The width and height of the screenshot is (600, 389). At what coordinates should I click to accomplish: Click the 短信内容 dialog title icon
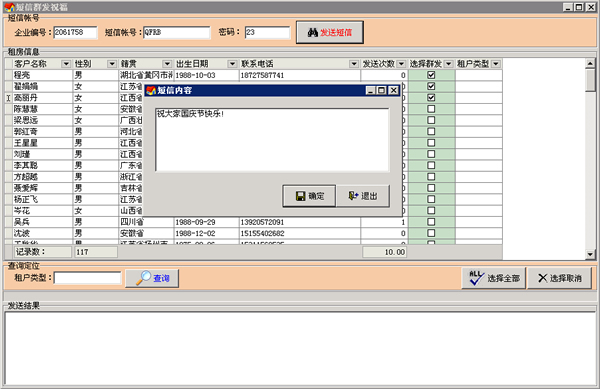151,90
